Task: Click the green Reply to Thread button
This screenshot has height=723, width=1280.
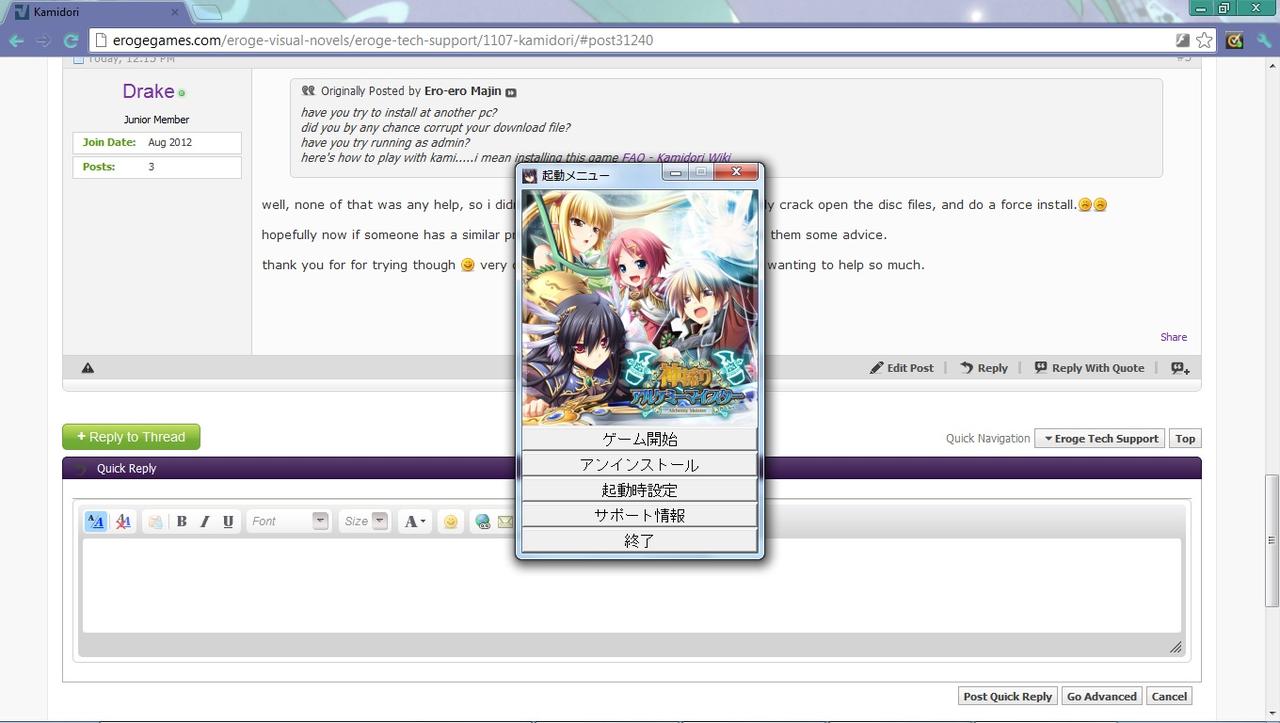Action: [131, 437]
